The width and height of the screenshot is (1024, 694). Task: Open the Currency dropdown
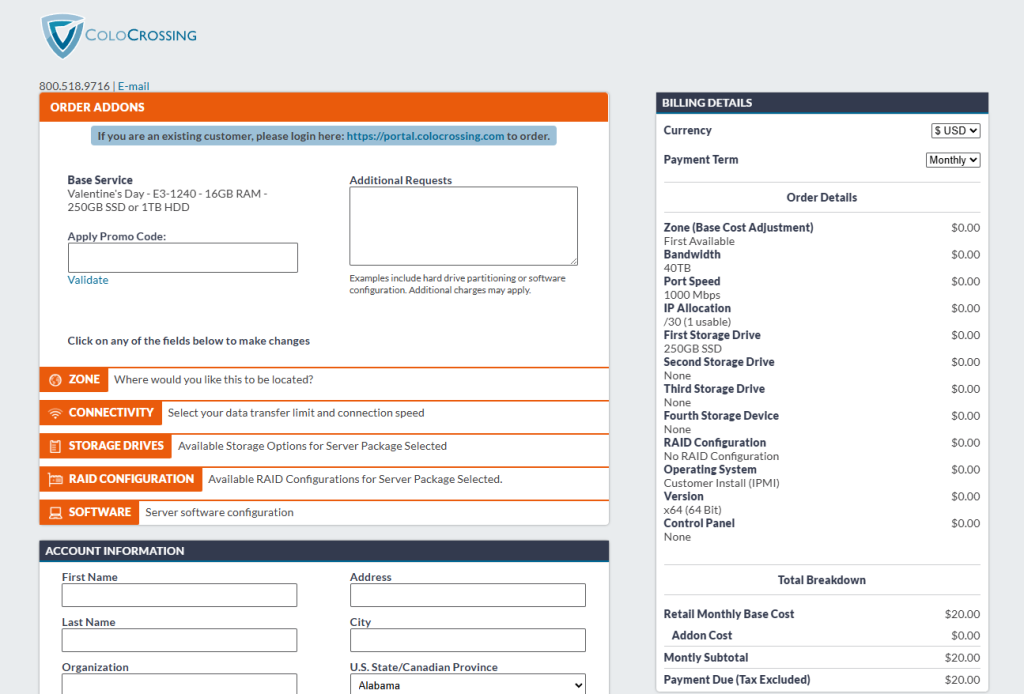coord(955,131)
